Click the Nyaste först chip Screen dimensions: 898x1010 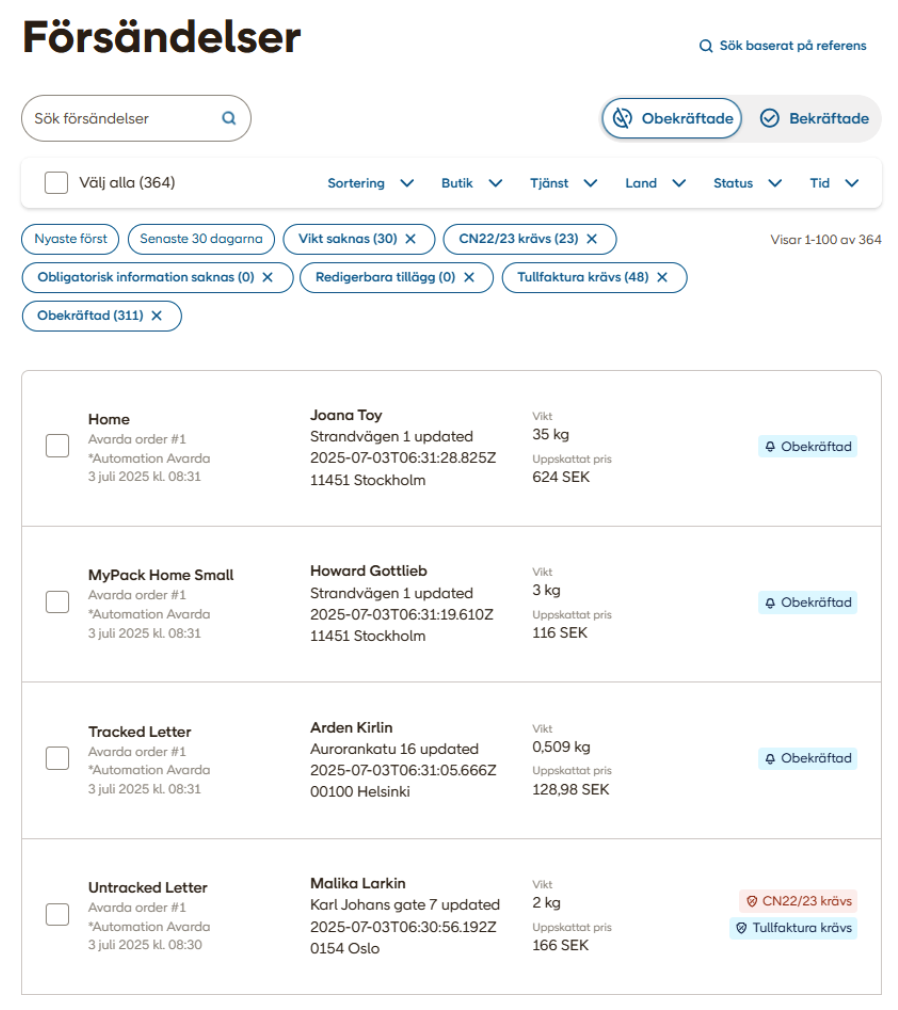tap(70, 239)
